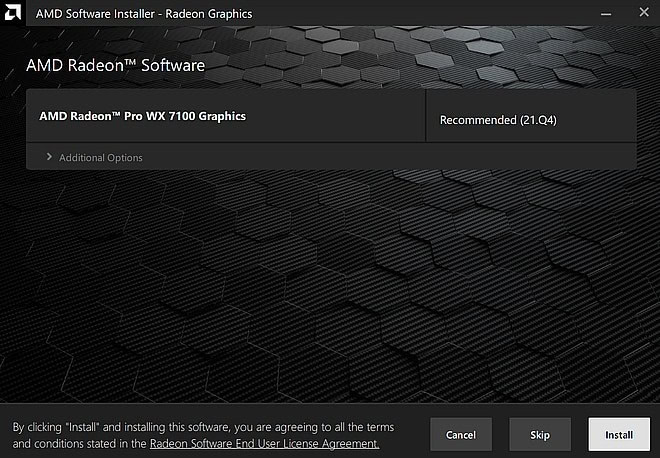Close the AMD installer window

tap(640, 14)
